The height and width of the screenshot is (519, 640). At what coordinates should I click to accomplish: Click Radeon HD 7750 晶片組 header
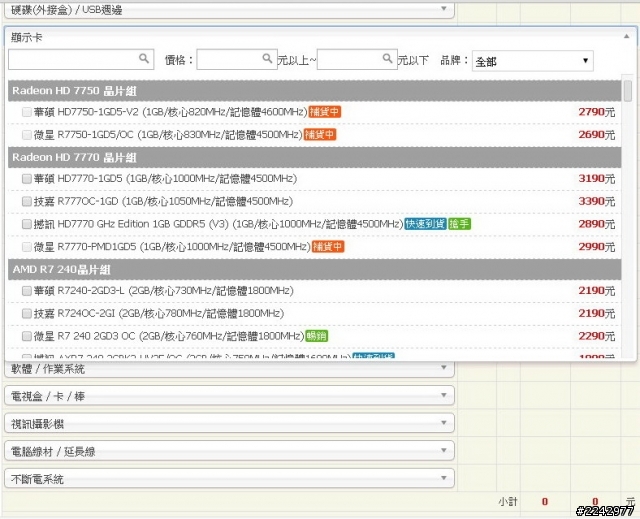314,91
